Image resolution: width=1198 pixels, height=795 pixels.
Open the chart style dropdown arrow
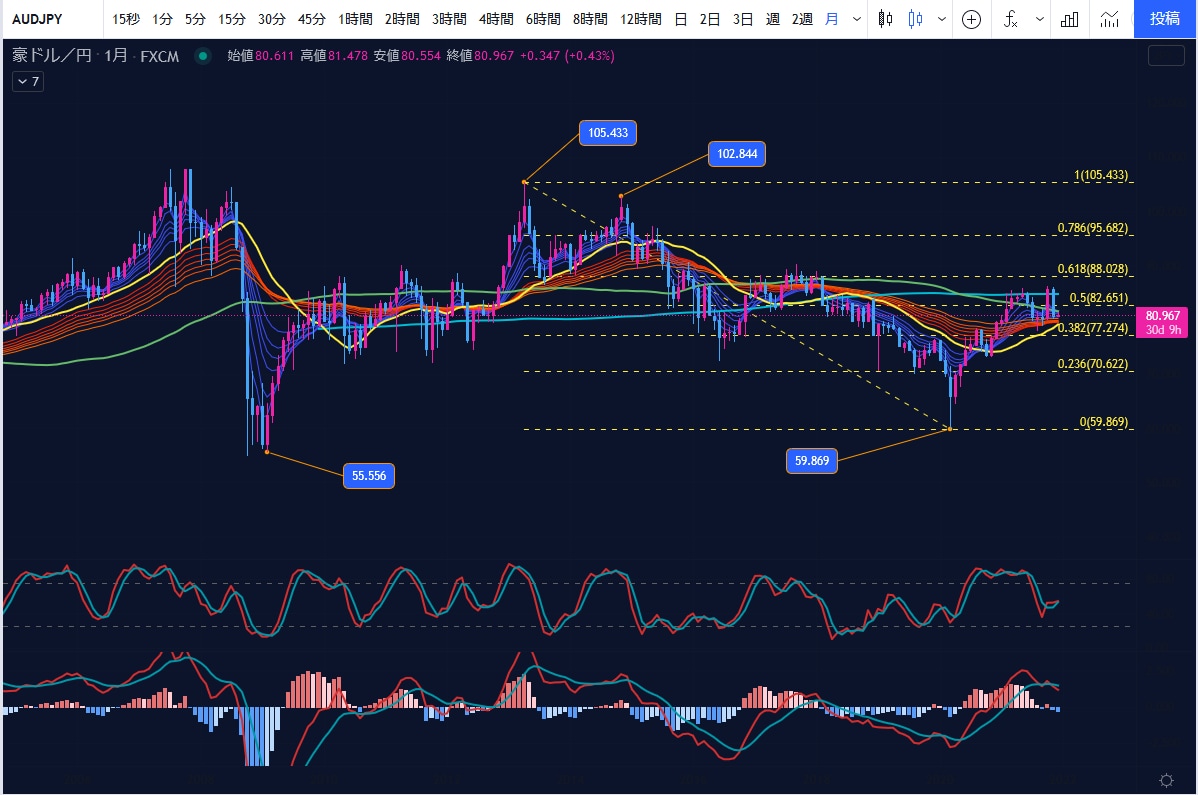[x=942, y=19]
